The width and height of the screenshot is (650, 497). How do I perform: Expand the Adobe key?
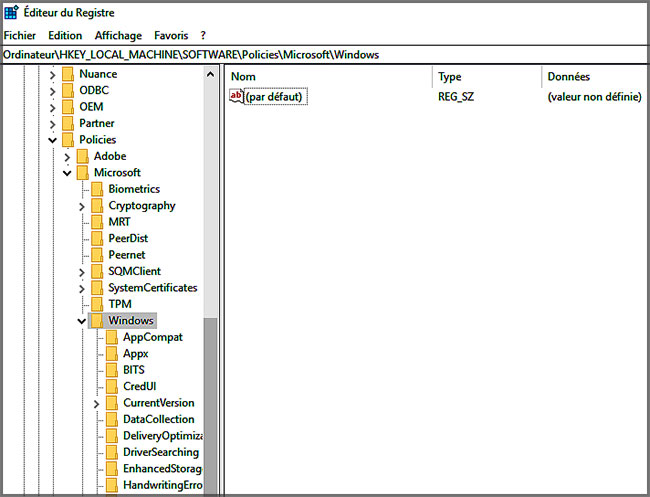pos(67,157)
